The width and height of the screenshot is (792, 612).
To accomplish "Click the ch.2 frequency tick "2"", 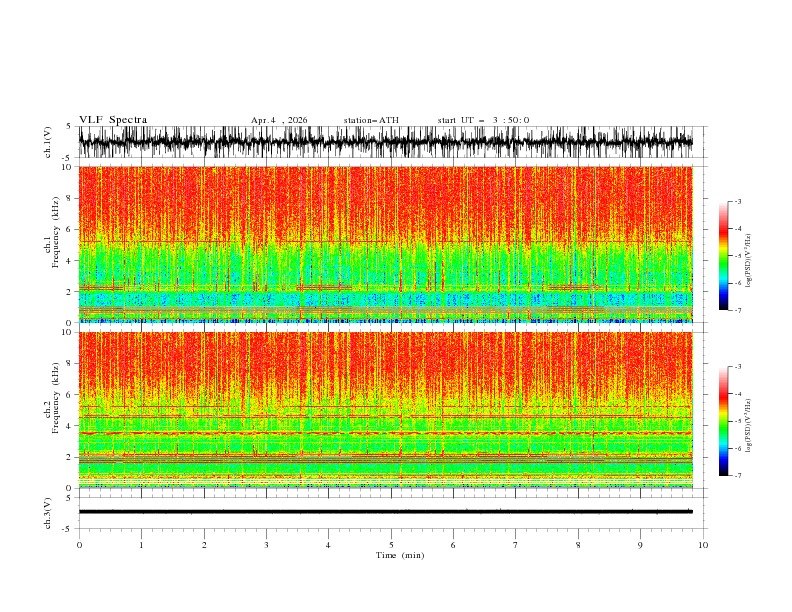I will pyautogui.click(x=69, y=457).
